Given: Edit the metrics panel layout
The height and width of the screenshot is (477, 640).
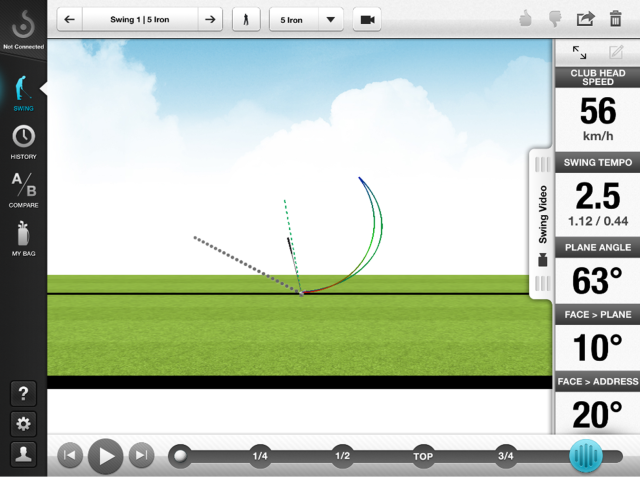Looking at the screenshot, I should point(616,53).
